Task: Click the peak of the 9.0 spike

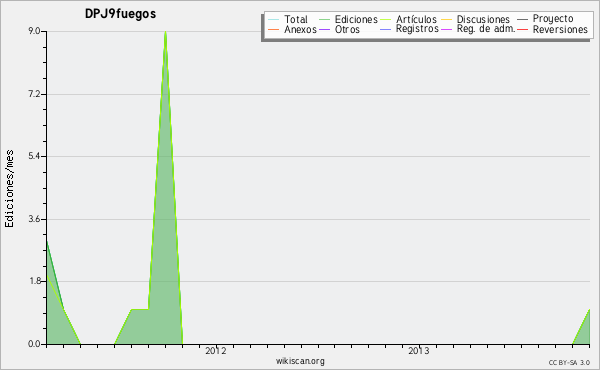Action: coord(165,32)
